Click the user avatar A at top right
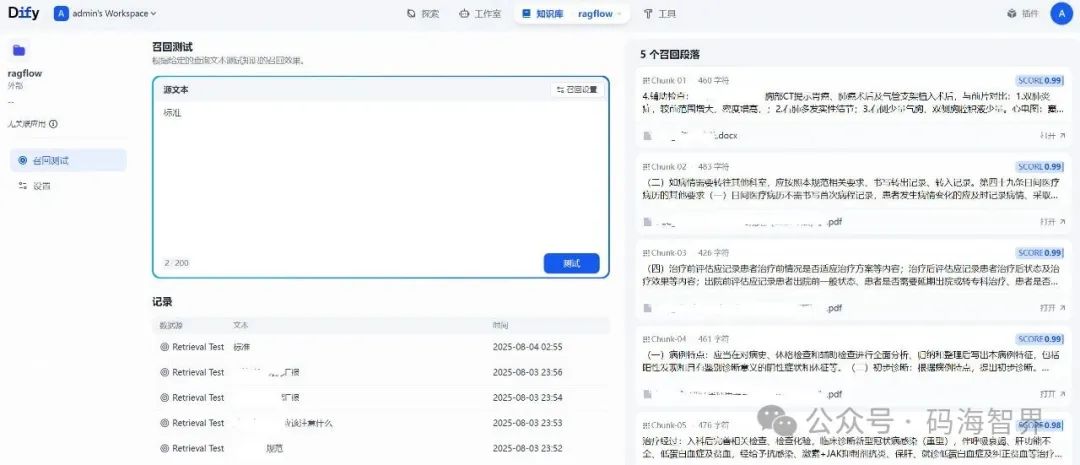1080x465 pixels. click(1061, 13)
